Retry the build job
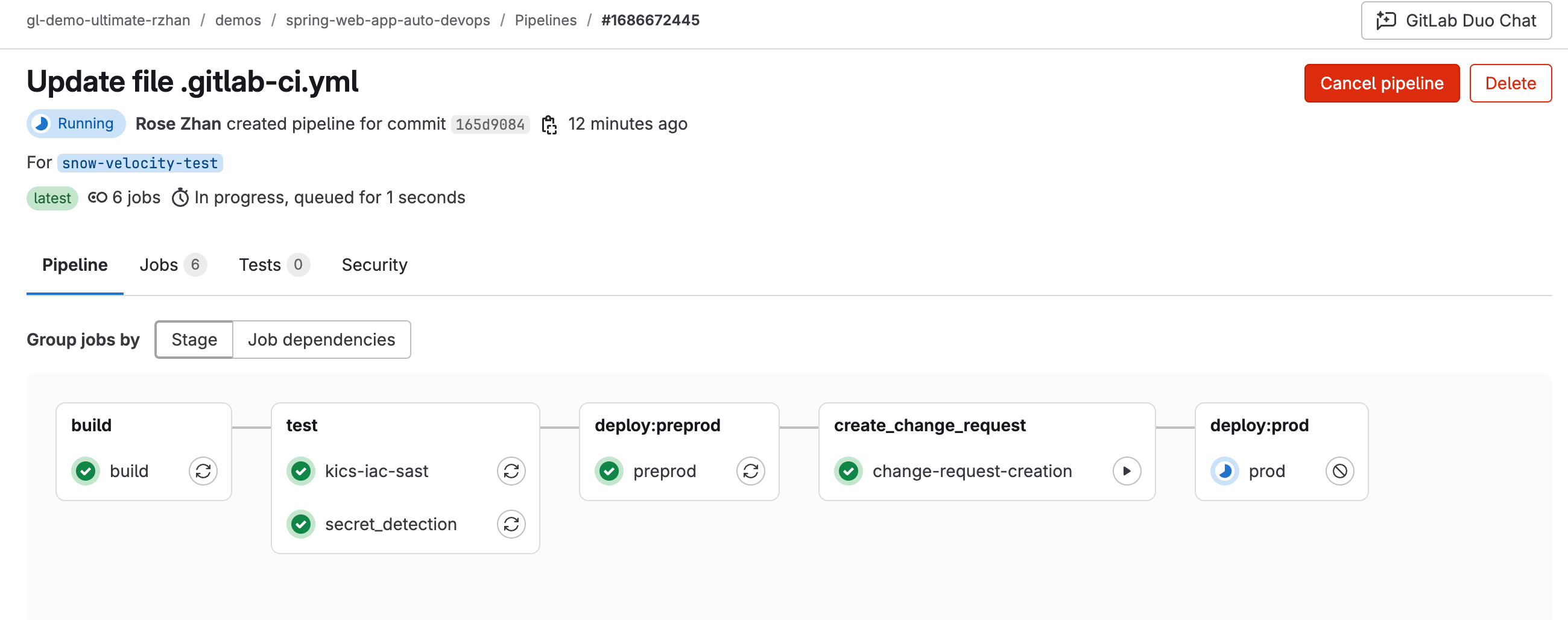The image size is (1568, 620). (x=203, y=471)
